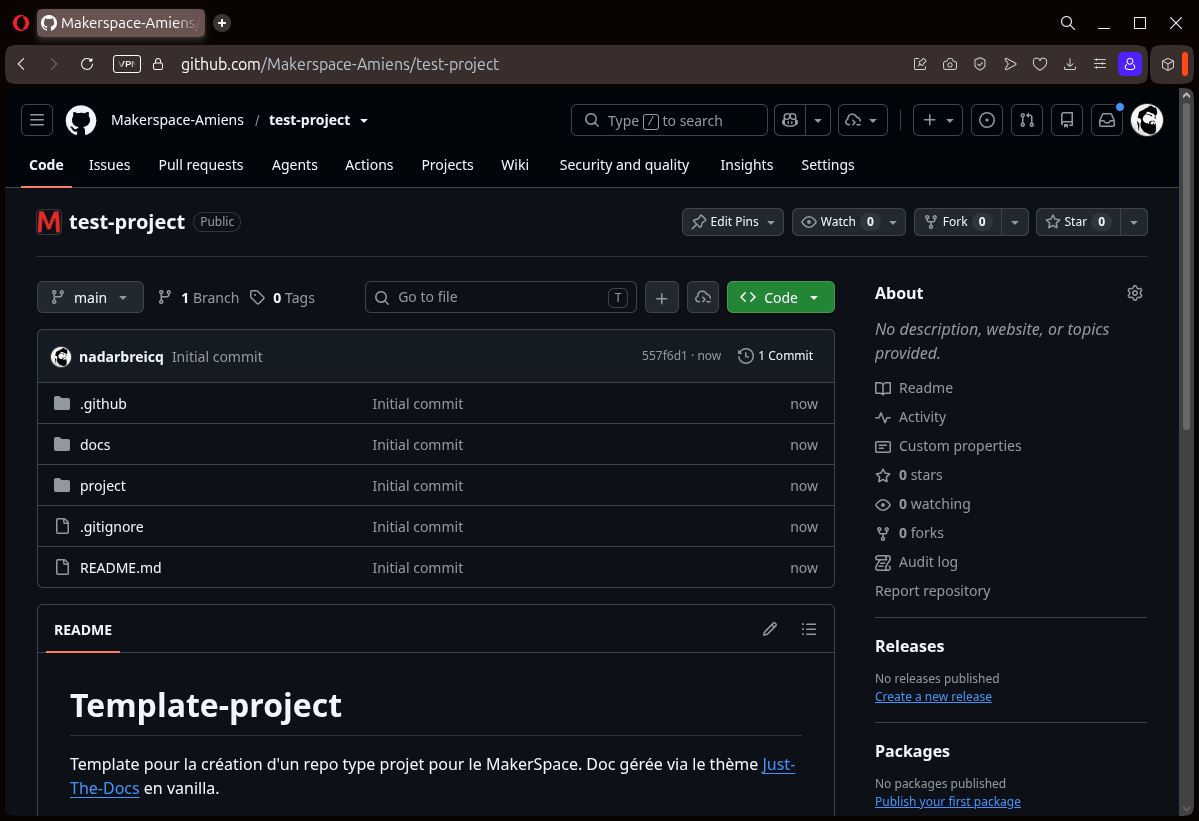1199x821 pixels.
Task: Open the .github folder
Action: [103, 404]
